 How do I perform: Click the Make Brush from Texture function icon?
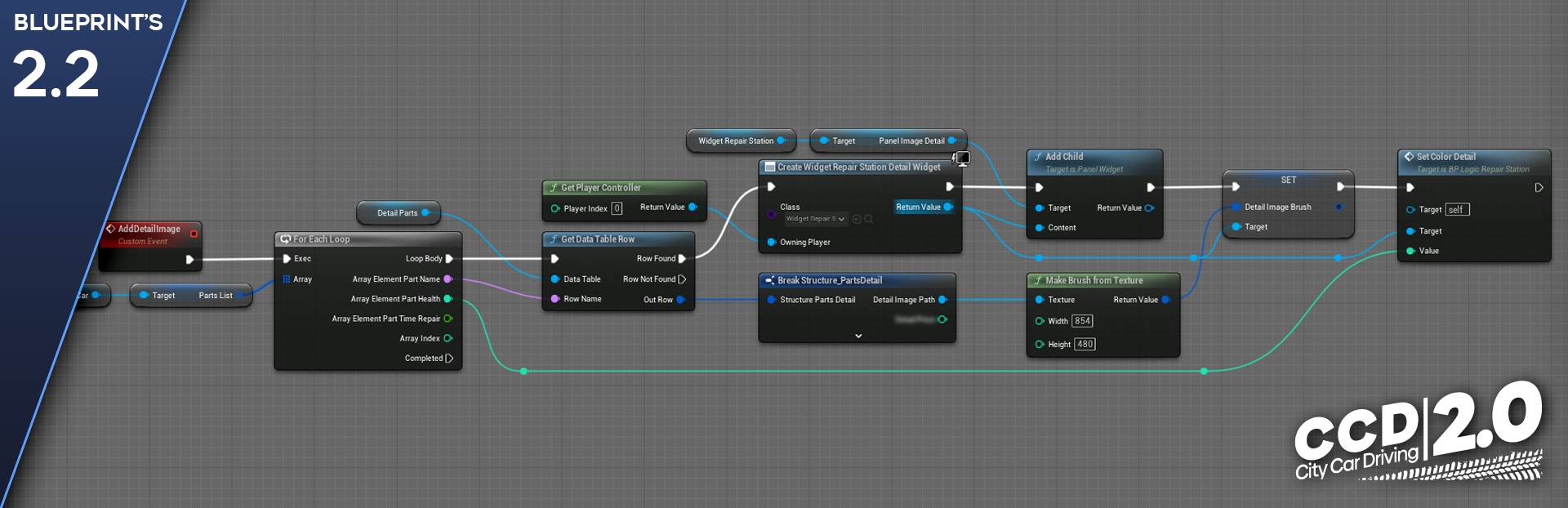coord(1037,280)
